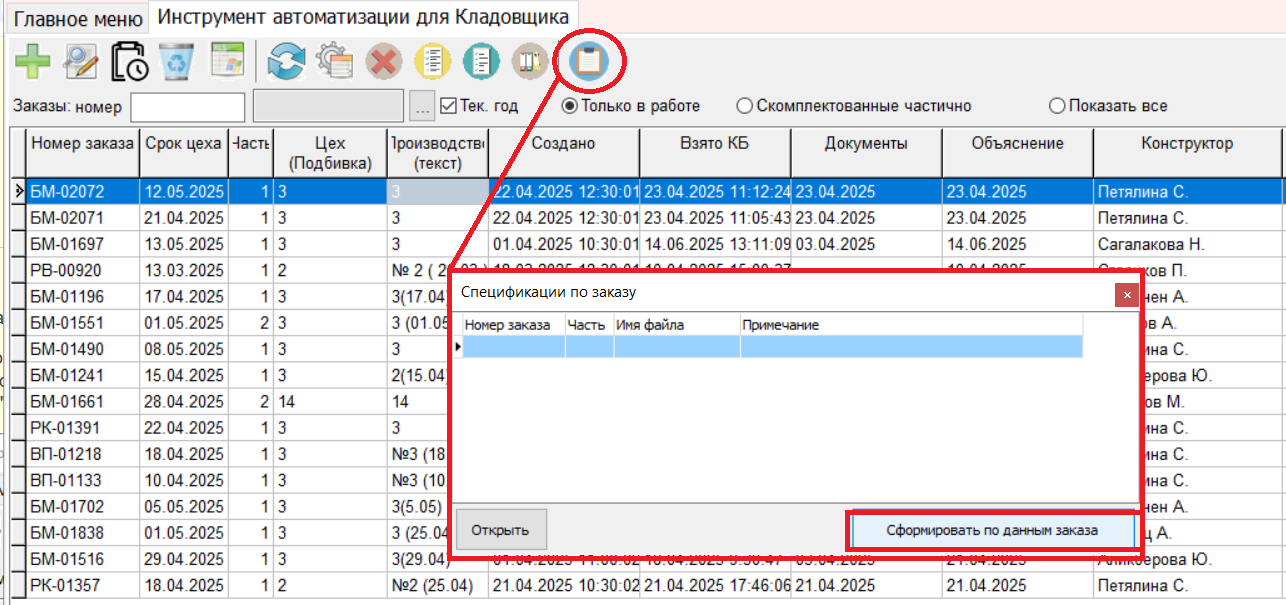Image resolution: width=1286 pixels, height=605 pixels.
Task: Click the red cross cancel icon
Action: point(383,63)
